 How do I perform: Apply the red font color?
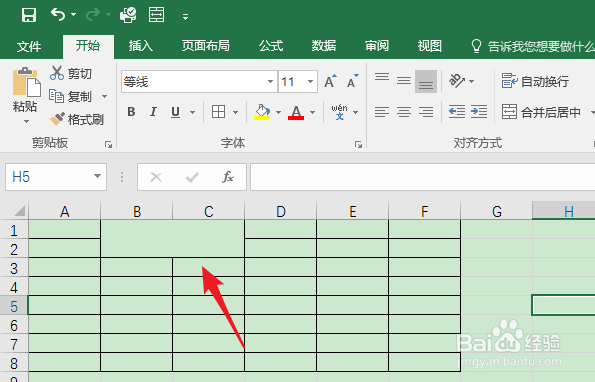296,112
